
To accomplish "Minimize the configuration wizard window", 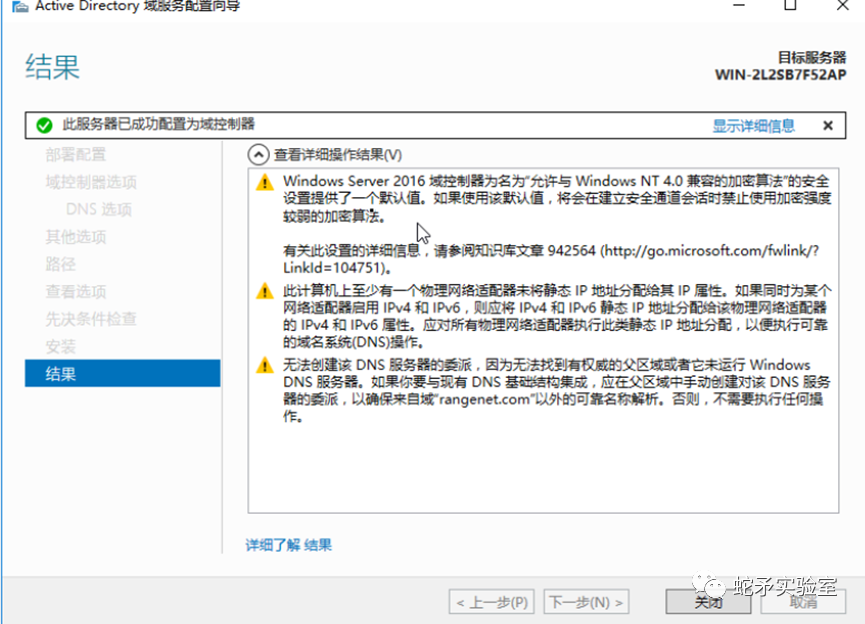I will [739, 6].
